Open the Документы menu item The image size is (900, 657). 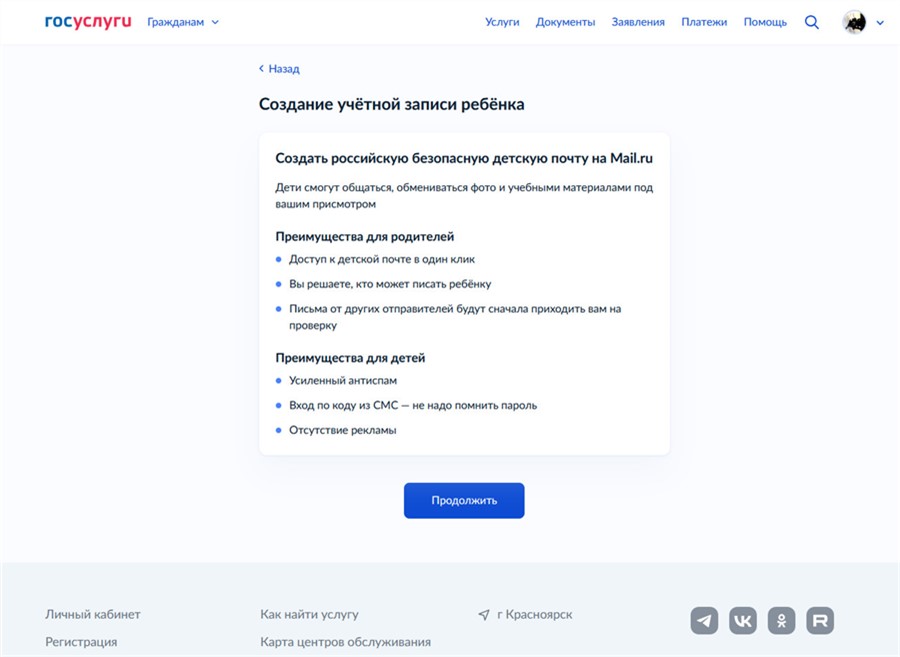[x=565, y=22]
